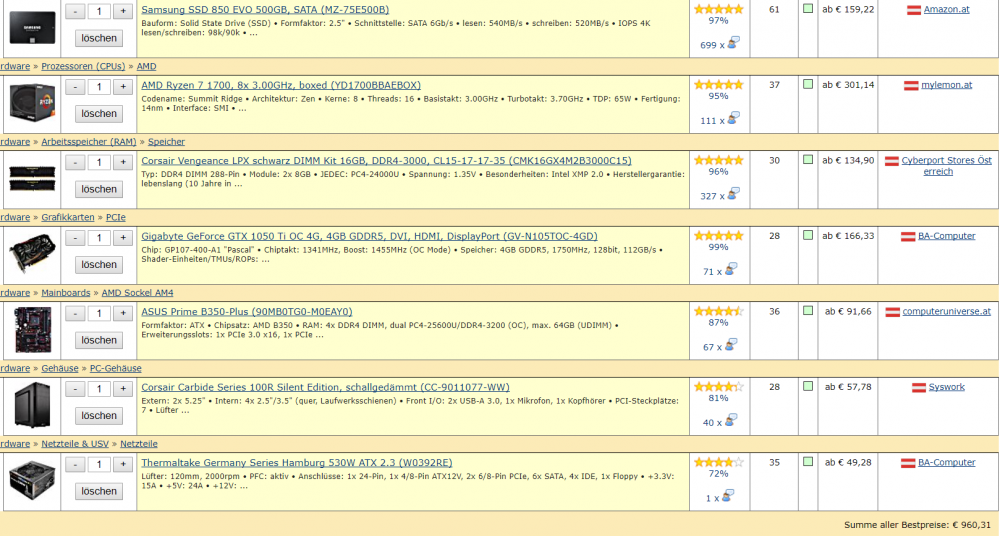Viewport: 1000px width, 536px height.
Task: Decrease quantity of AMD Ryzen 7 with minus
Action: point(75,87)
